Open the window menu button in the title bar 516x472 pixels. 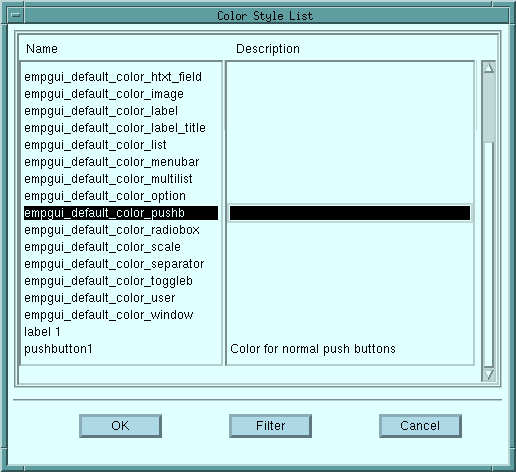tap(16, 15)
